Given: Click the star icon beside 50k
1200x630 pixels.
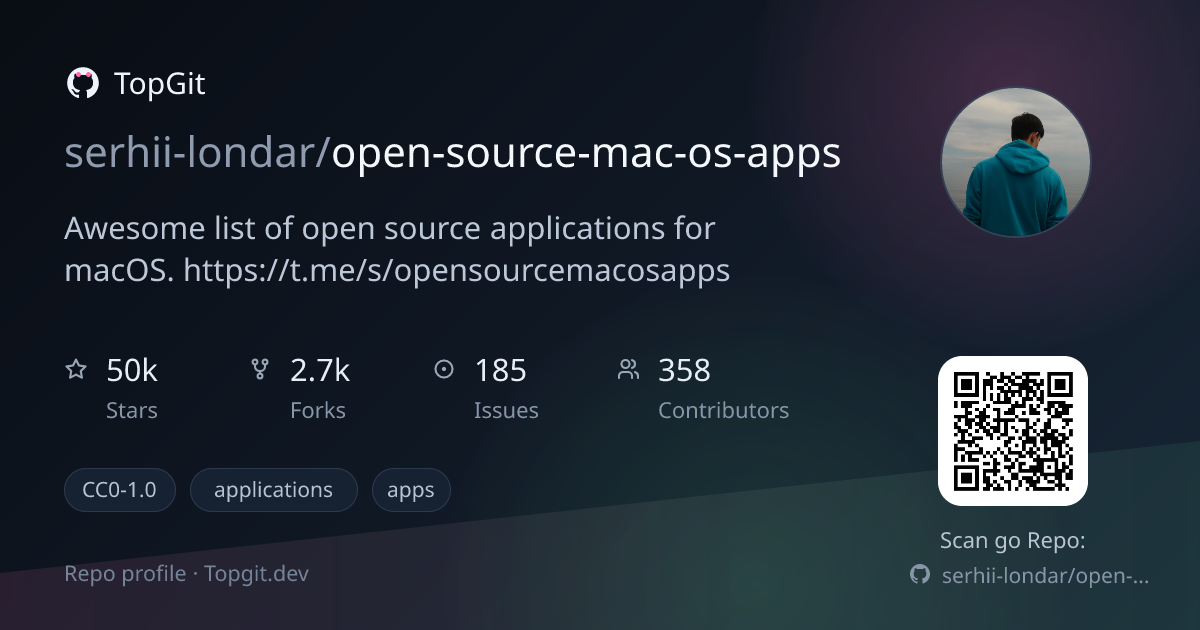Looking at the screenshot, I should point(75,370).
